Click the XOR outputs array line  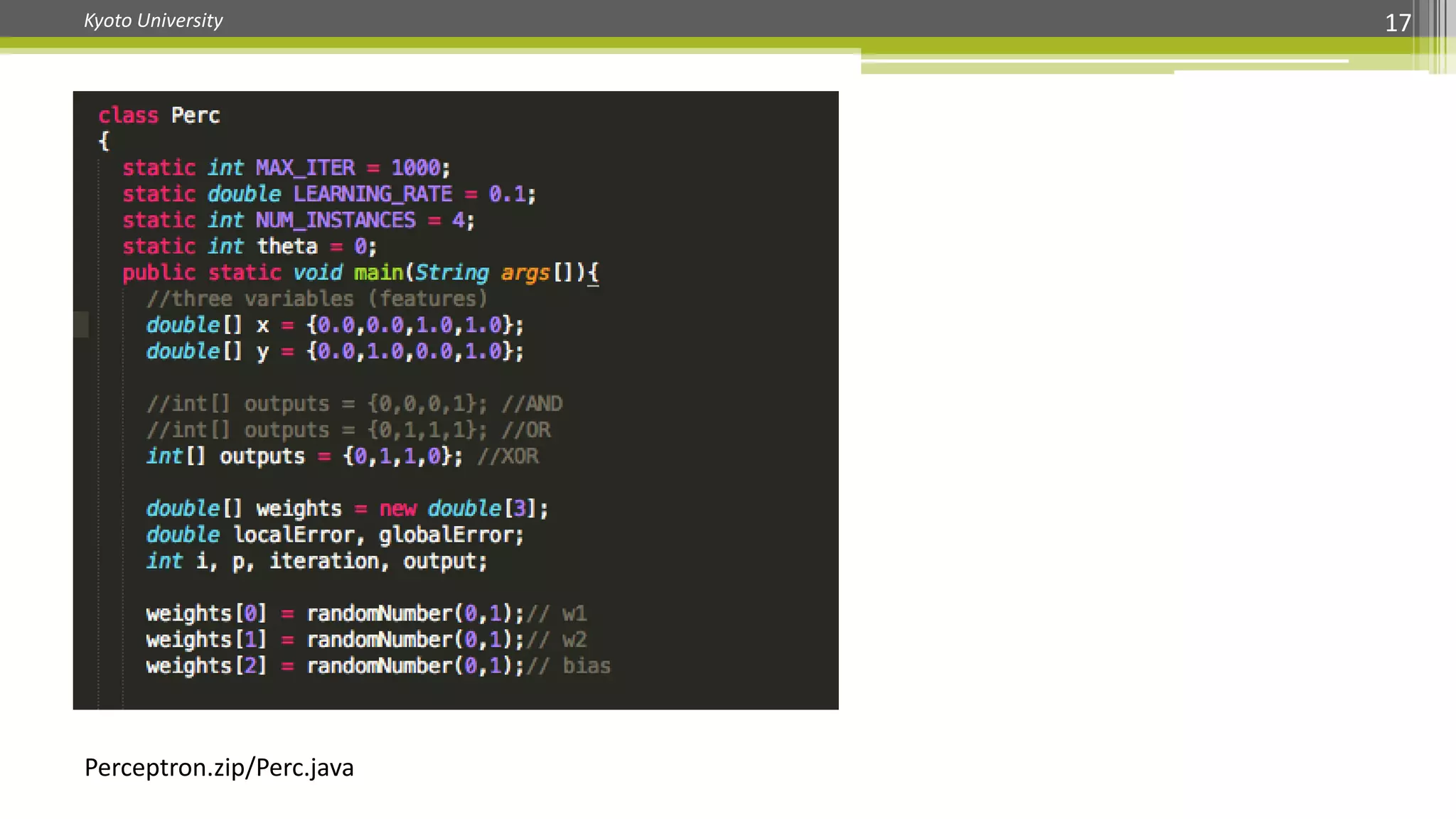click(342, 456)
